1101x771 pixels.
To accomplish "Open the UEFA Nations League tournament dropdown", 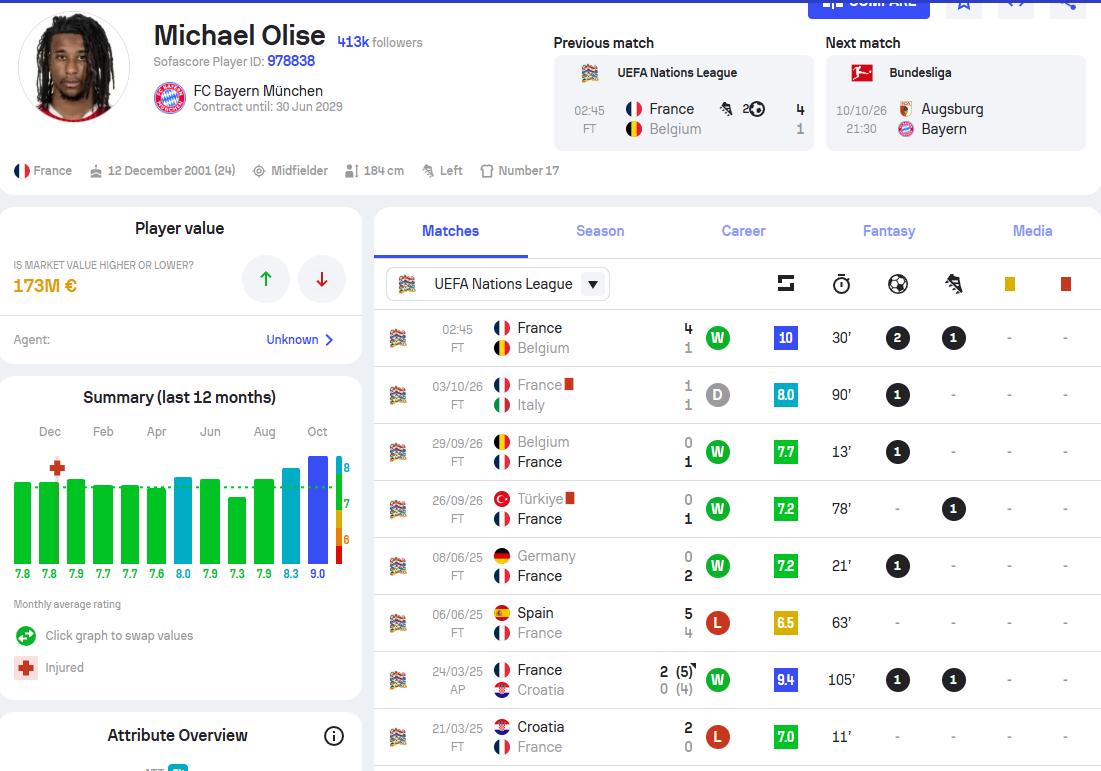I will tap(498, 284).
